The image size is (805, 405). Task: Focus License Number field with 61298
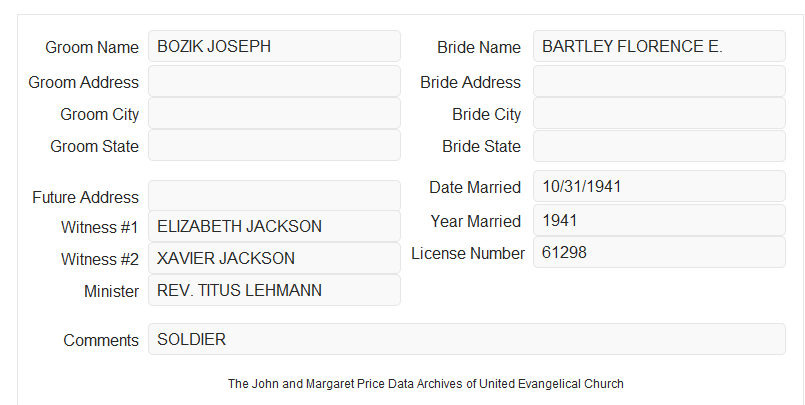tap(659, 252)
